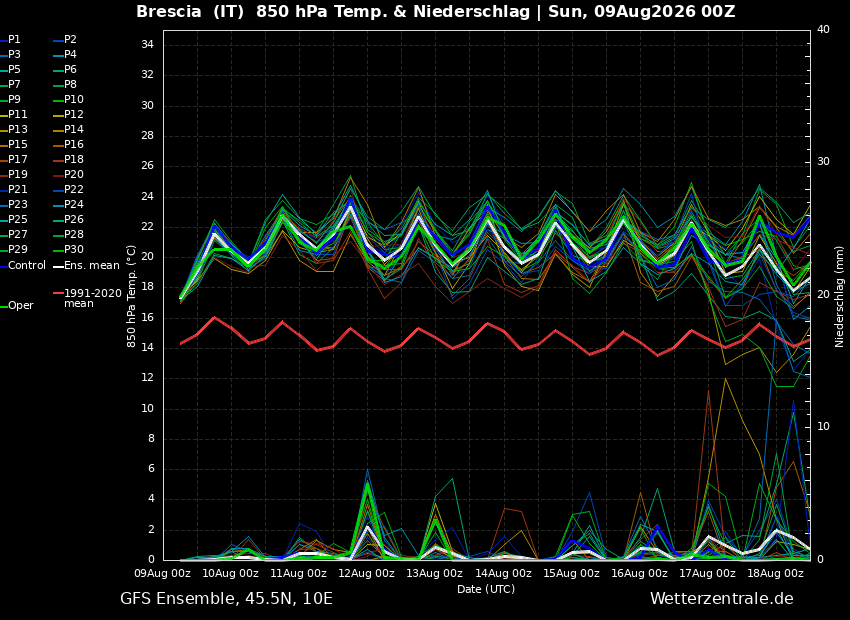The image size is (850, 620).
Task: Click the "11Aug 00z" date label
Action: [299, 573]
